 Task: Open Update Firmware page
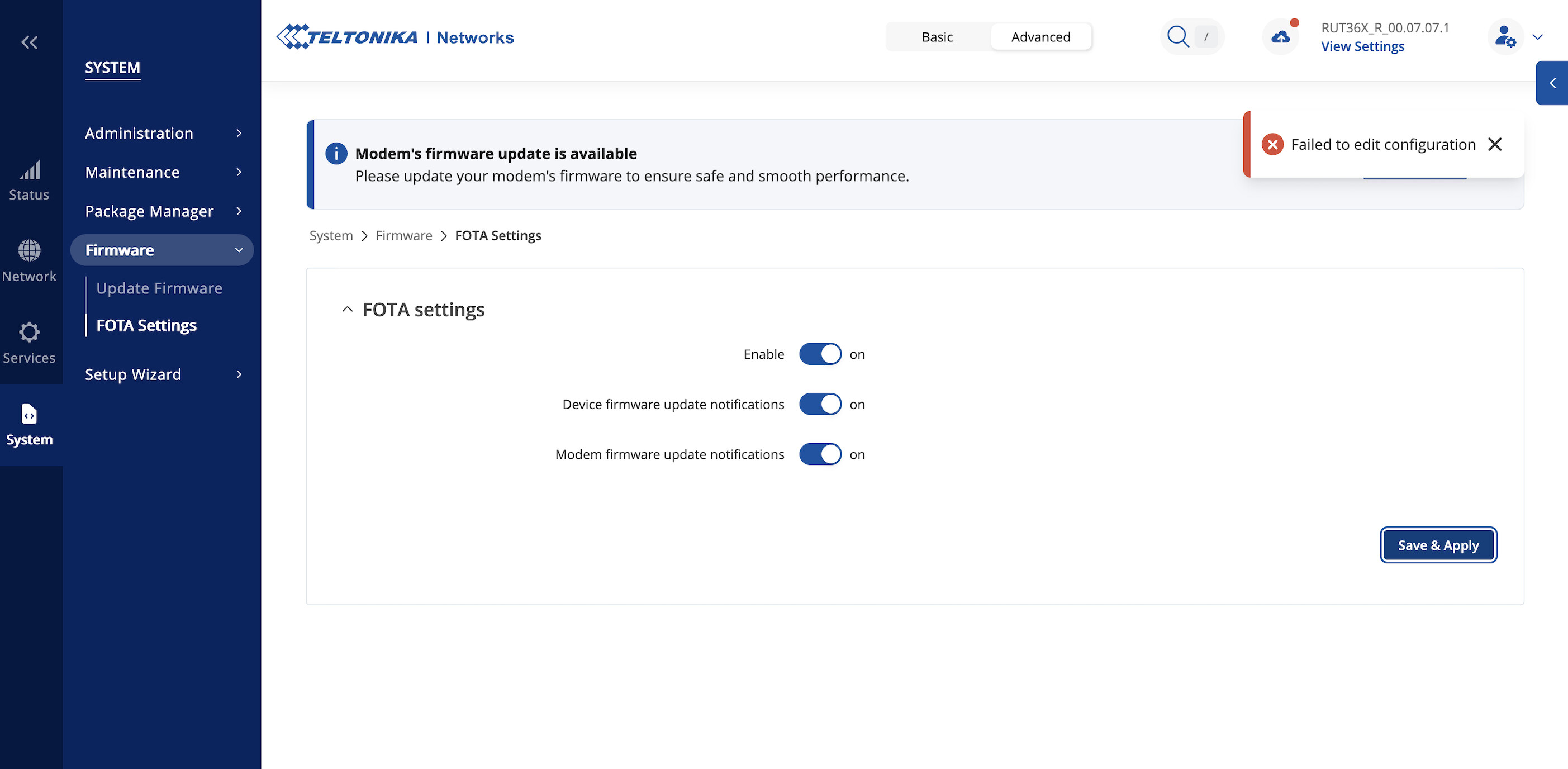[x=159, y=287]
